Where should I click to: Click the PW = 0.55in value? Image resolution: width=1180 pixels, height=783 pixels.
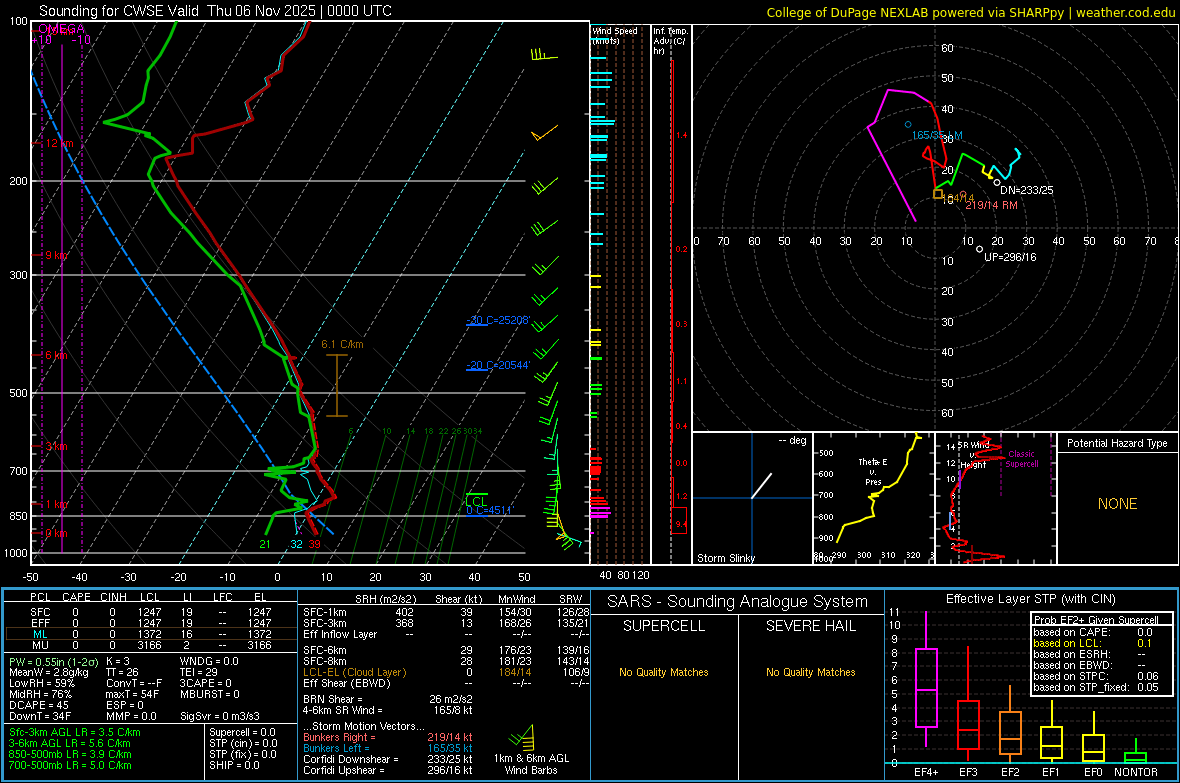(x=53, y=662)
